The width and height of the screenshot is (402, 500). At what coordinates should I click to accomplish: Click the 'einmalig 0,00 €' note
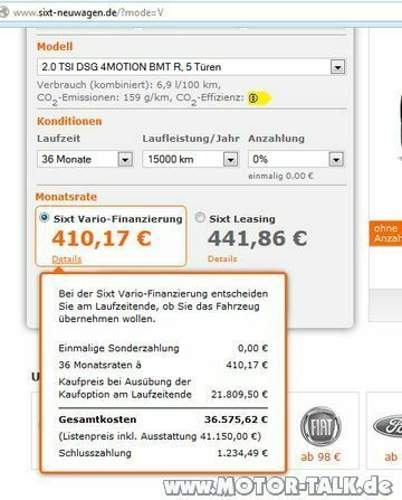281,176
